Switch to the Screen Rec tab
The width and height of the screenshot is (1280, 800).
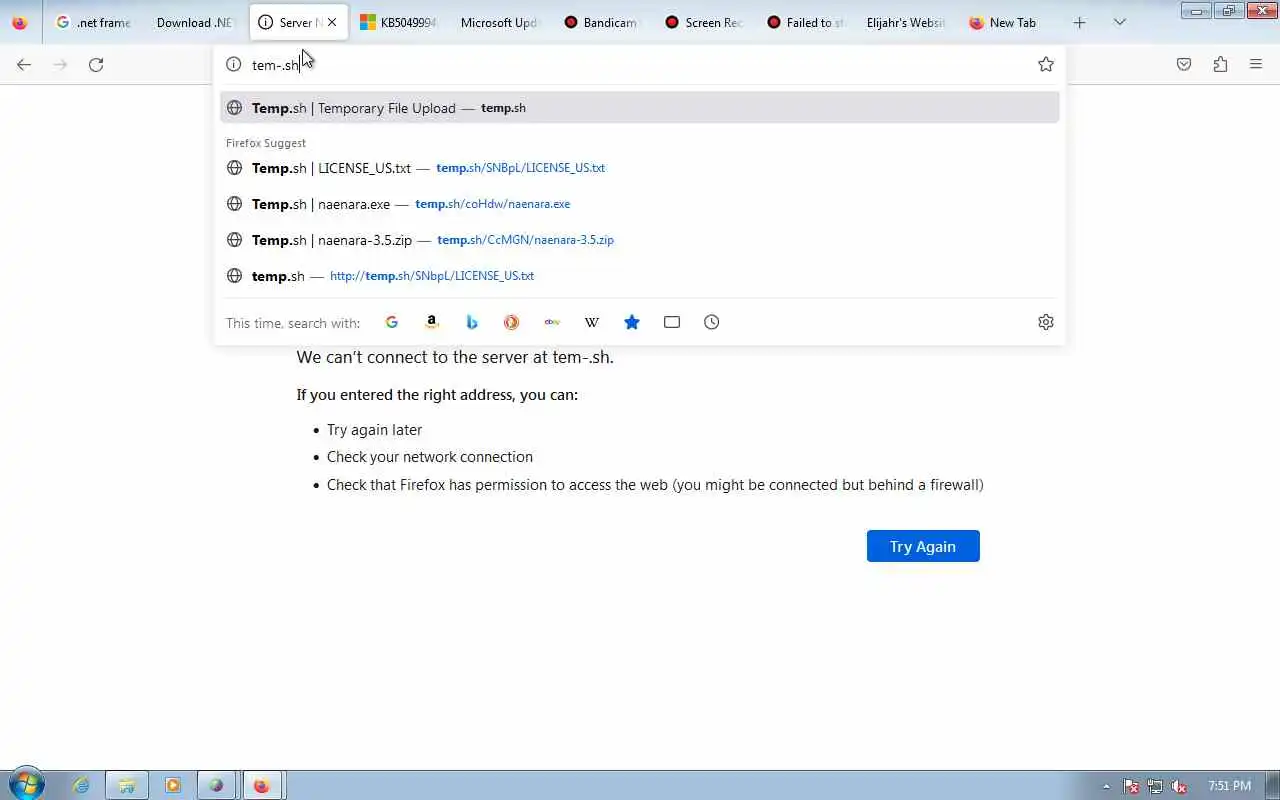(x=704, y=22)
